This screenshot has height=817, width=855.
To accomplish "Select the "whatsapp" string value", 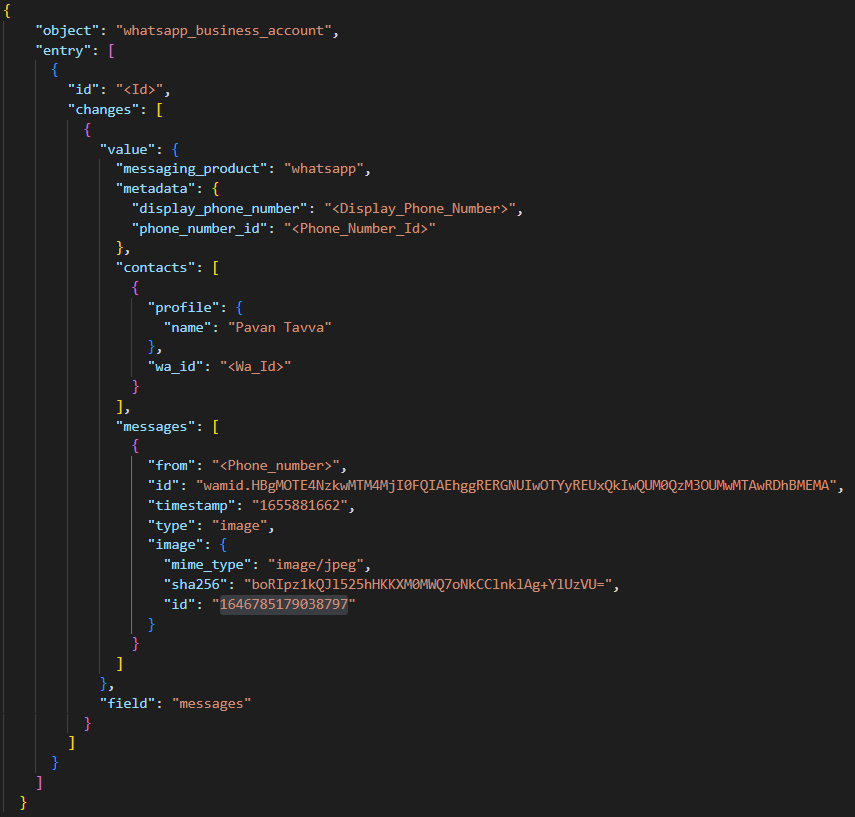I will [x=323, y=169].
